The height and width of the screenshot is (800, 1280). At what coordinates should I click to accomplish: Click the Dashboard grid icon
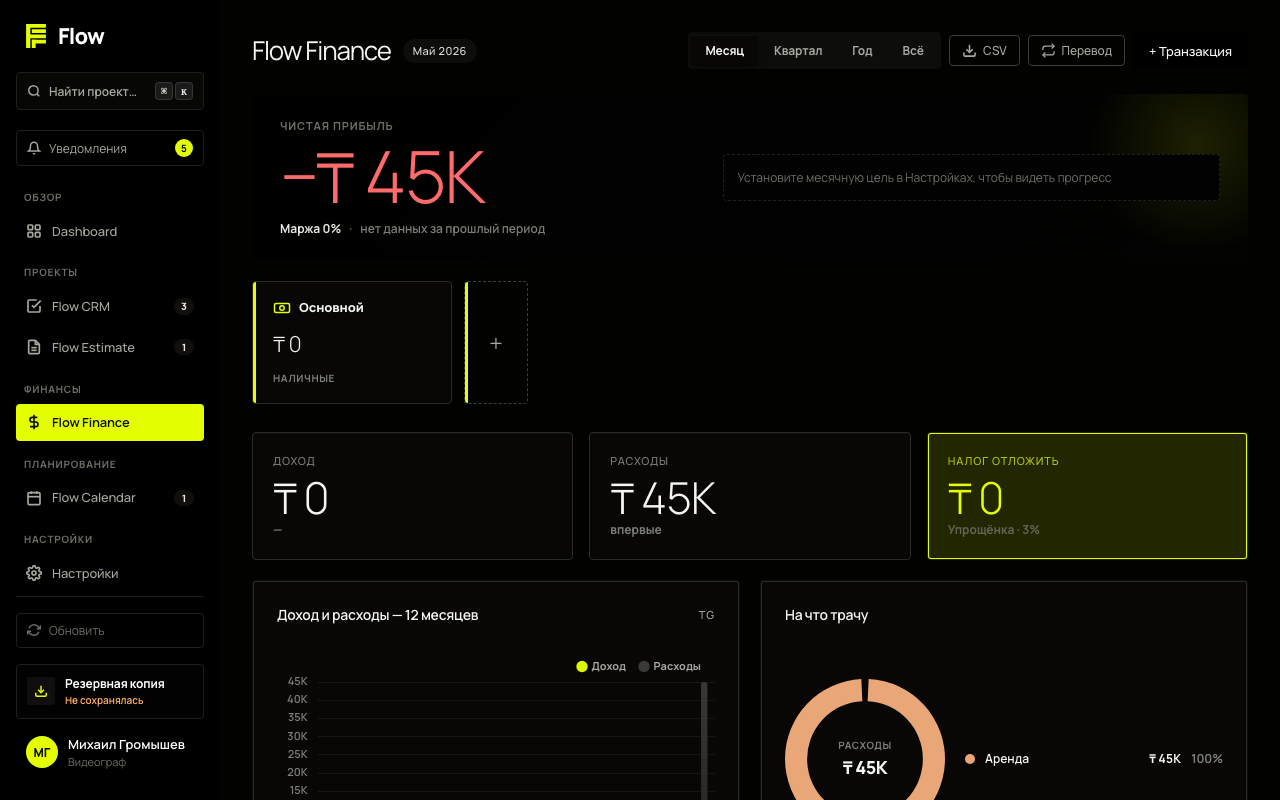(34, 231)
